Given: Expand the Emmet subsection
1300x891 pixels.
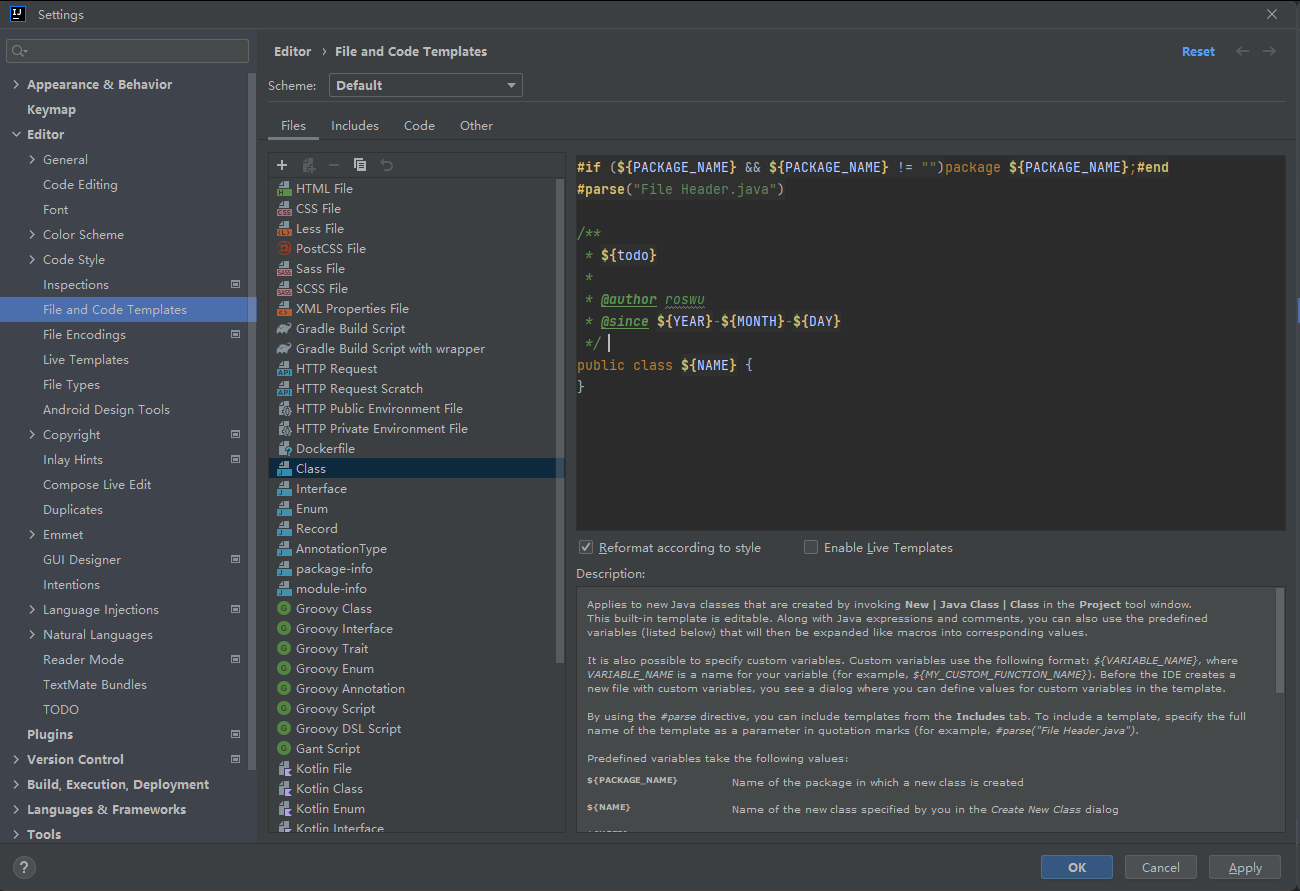Looking at the screenshot, I should pyautogui.click(x=32, y=534).
